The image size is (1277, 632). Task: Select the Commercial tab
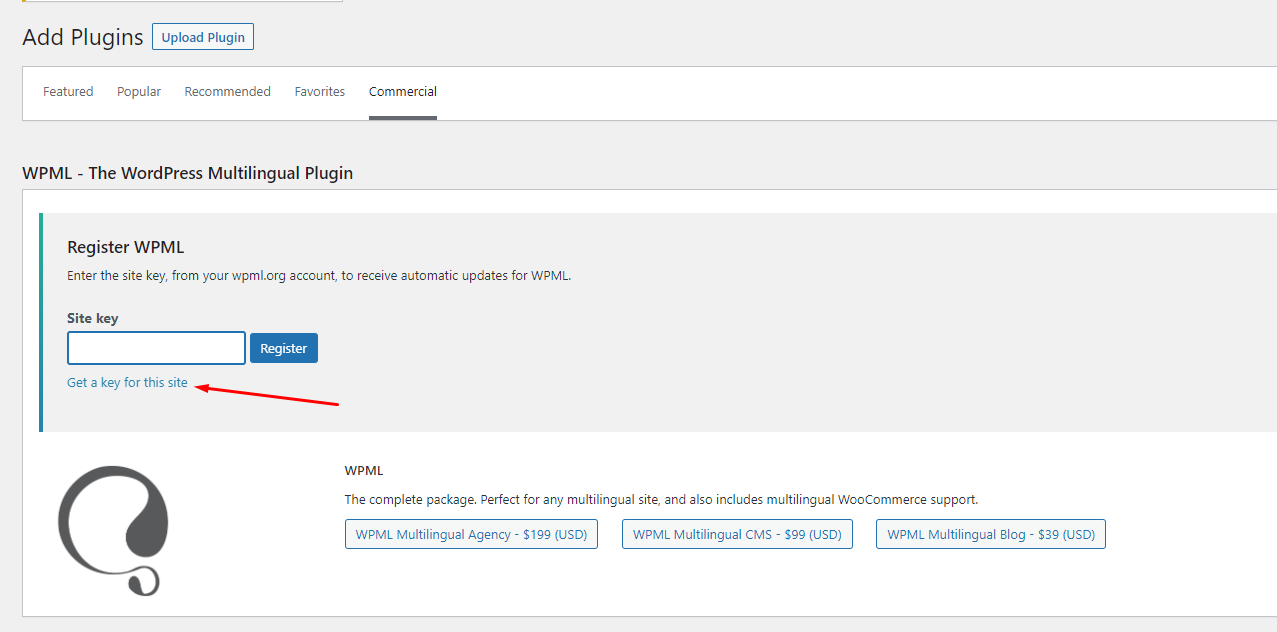point(403,92)
